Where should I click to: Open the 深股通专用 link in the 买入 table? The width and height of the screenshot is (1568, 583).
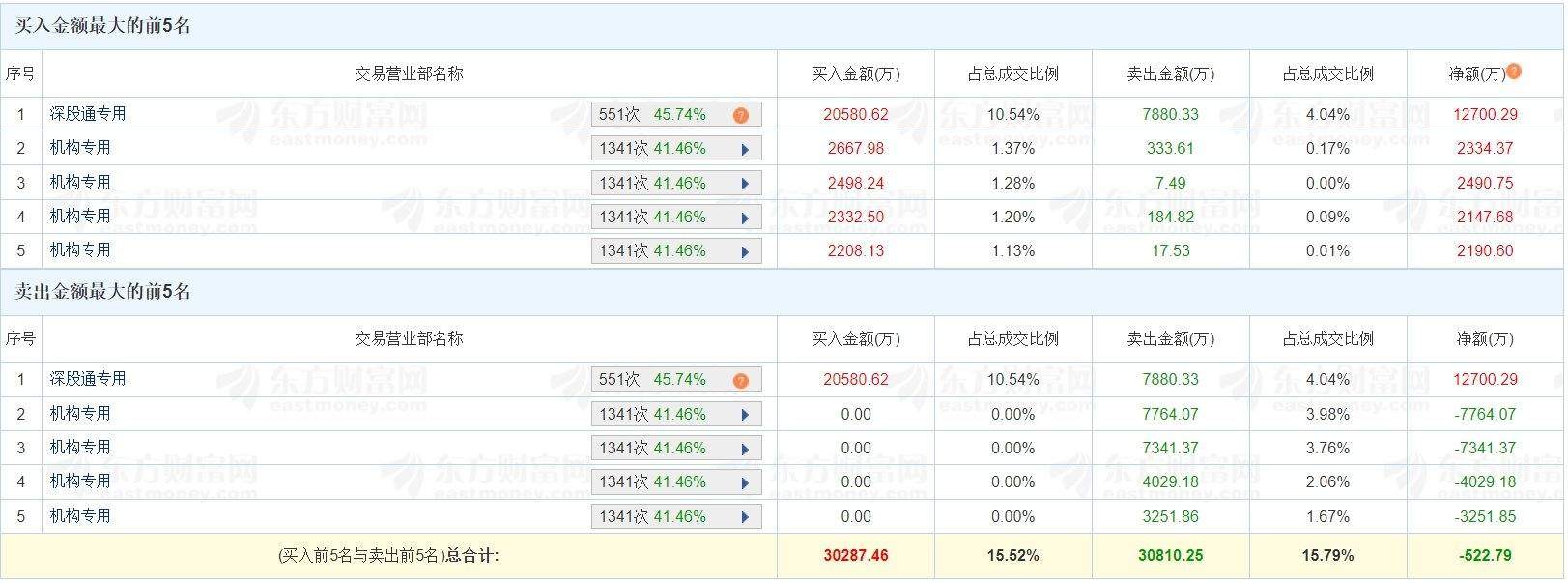pos(88,114)
